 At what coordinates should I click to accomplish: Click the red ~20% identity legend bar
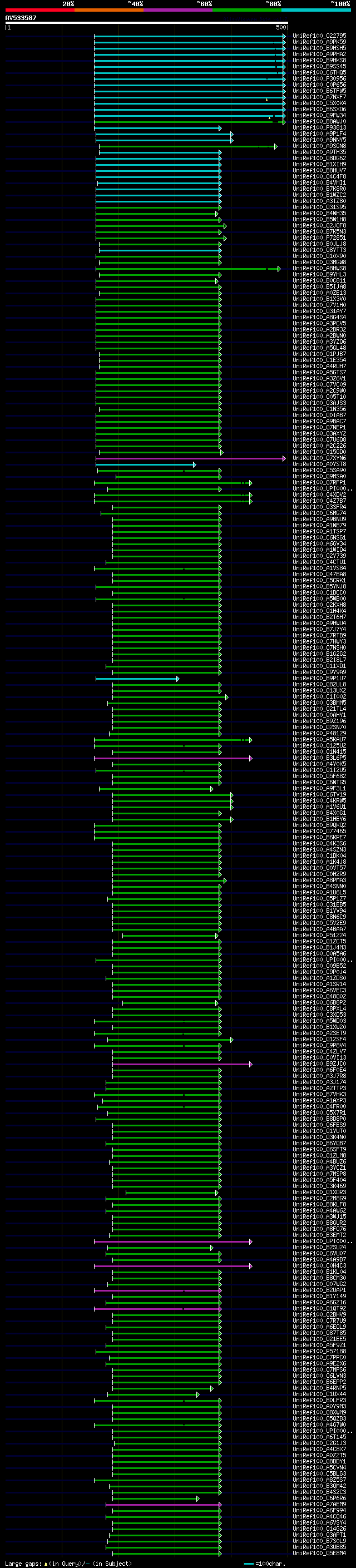point(39,10)
